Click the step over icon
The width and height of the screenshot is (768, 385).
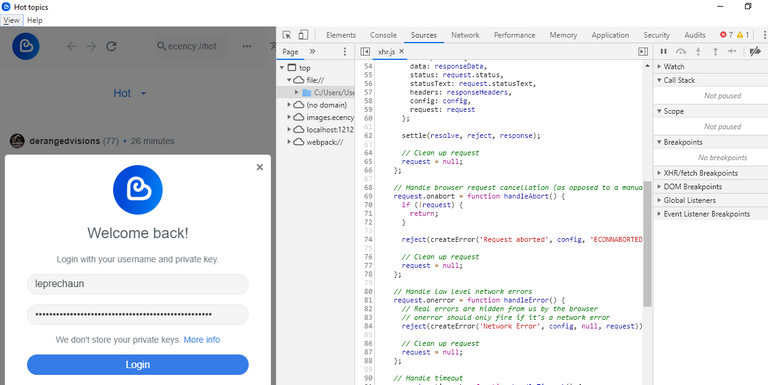click(x=681, y=51)
